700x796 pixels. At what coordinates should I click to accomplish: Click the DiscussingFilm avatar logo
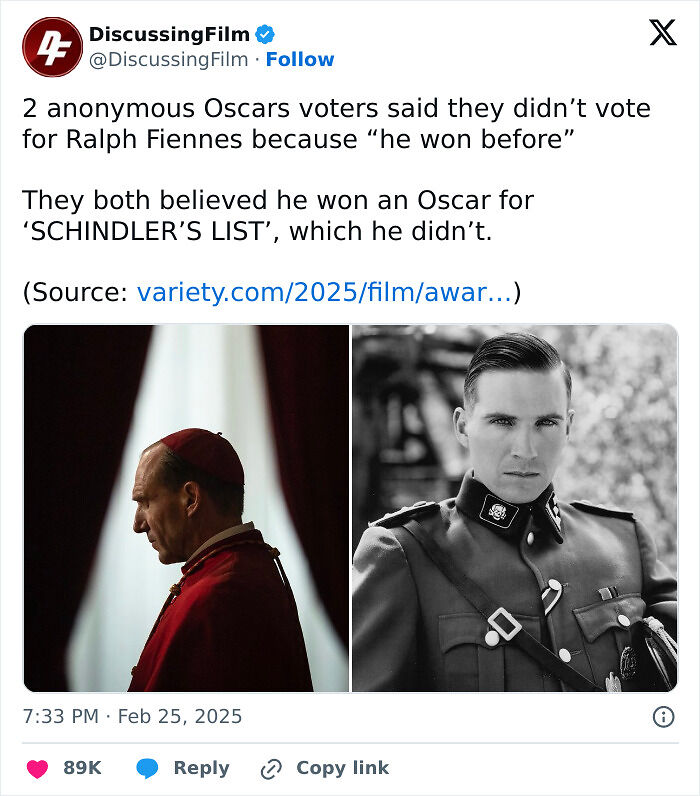coord(52,47)
